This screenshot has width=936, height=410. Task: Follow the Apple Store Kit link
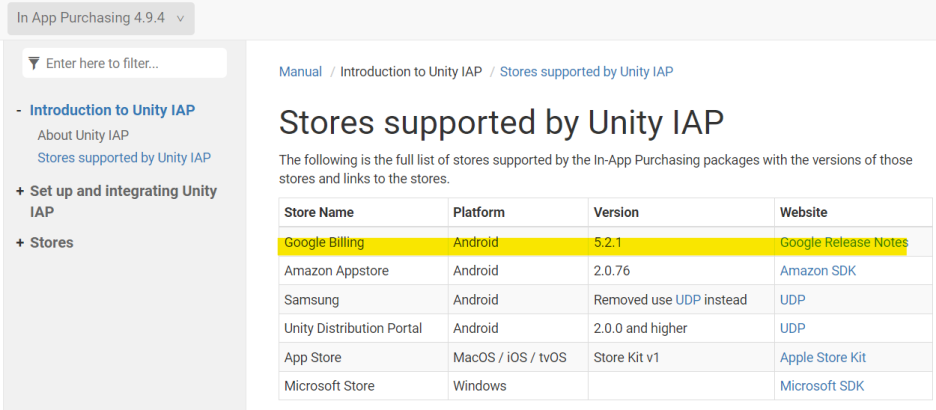pyautogui.click(x=822, y=357)
